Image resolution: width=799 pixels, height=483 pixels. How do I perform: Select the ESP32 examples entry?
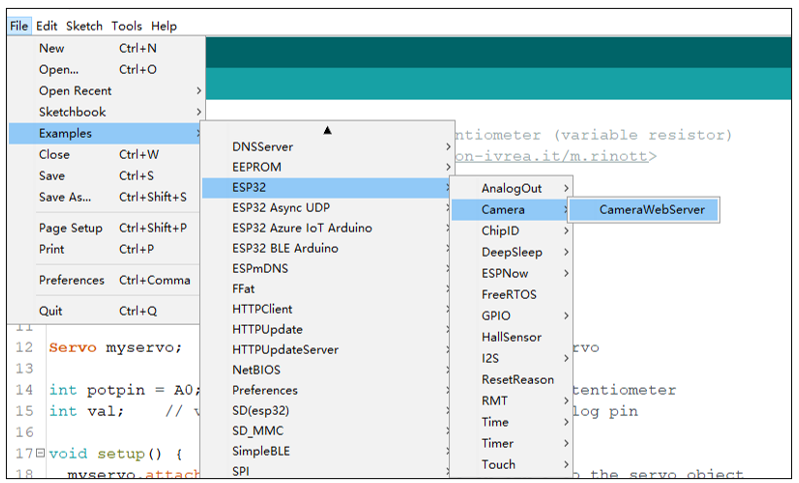326,187
